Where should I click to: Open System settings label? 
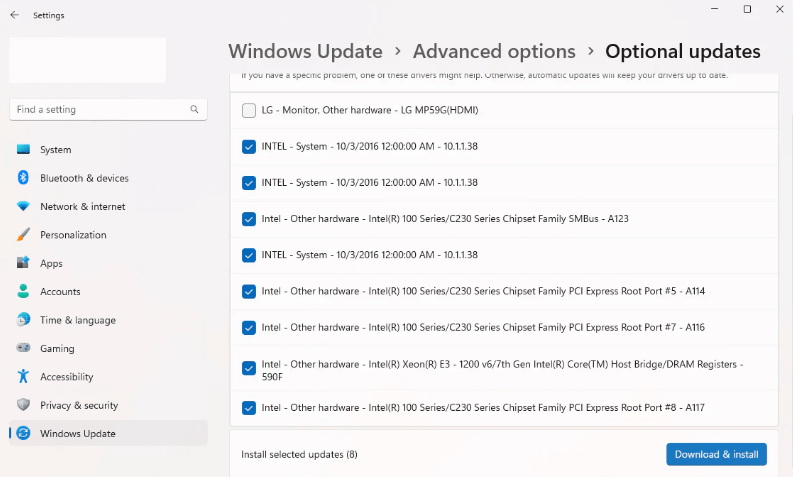(x=56, y=150)
